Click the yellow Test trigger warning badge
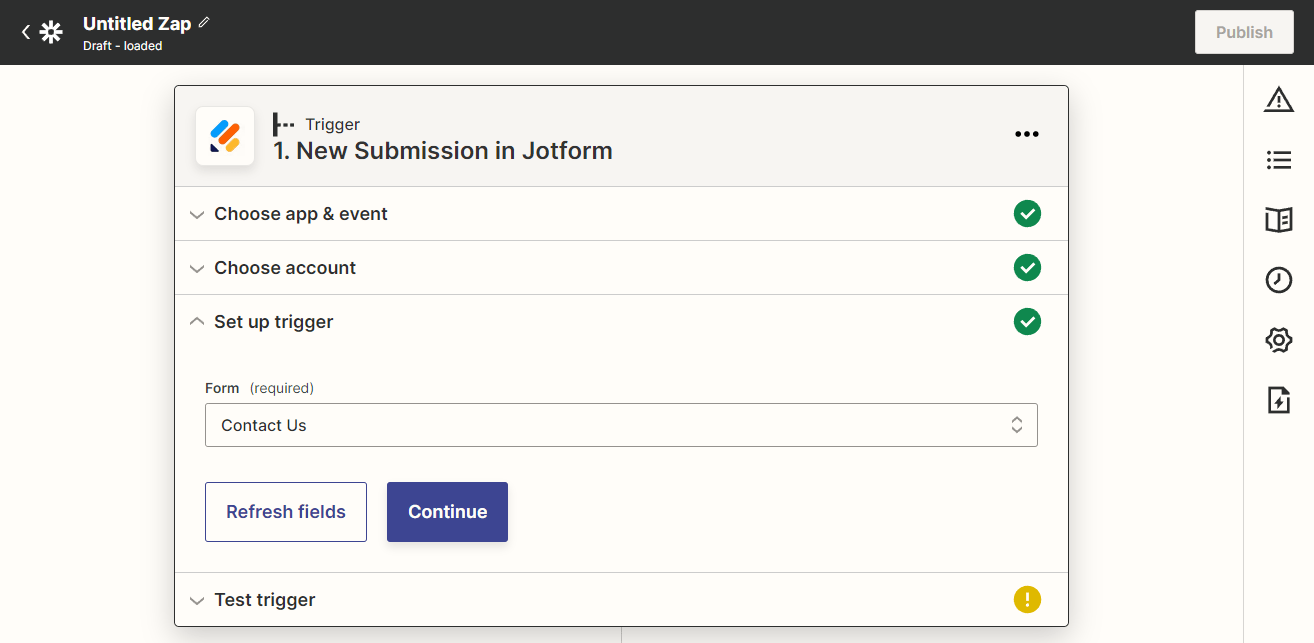The image size is (1314, 643). 1027,600
